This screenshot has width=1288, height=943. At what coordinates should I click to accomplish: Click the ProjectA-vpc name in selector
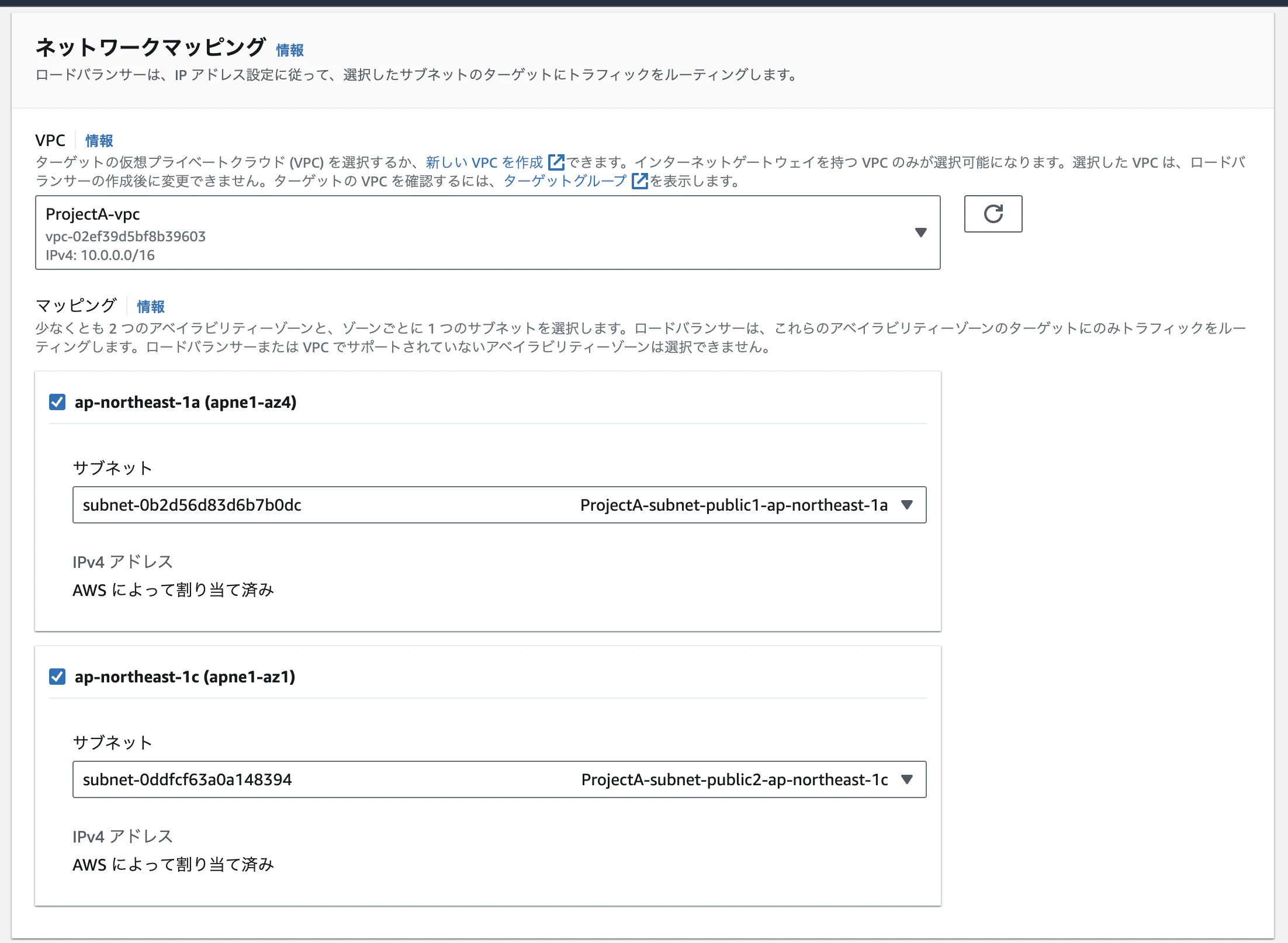tap(92, 214)
